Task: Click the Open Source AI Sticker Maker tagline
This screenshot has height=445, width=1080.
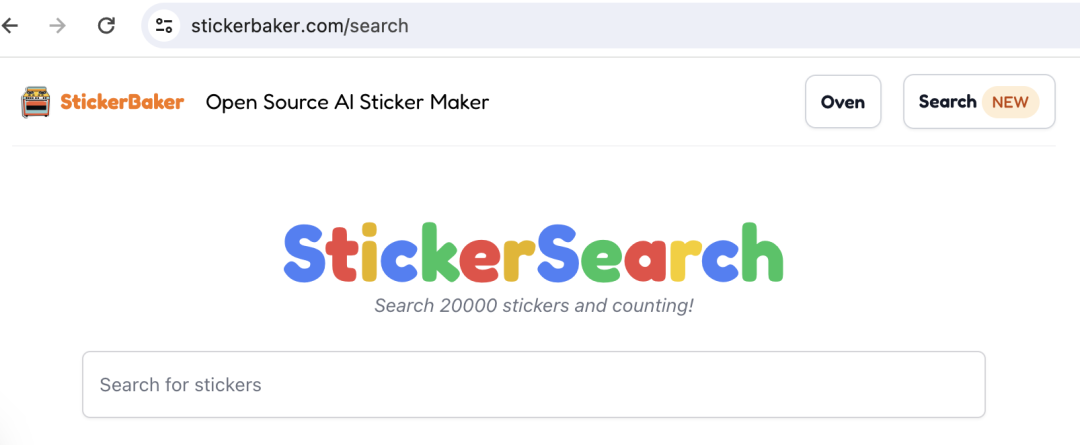Action: point(347,102)
